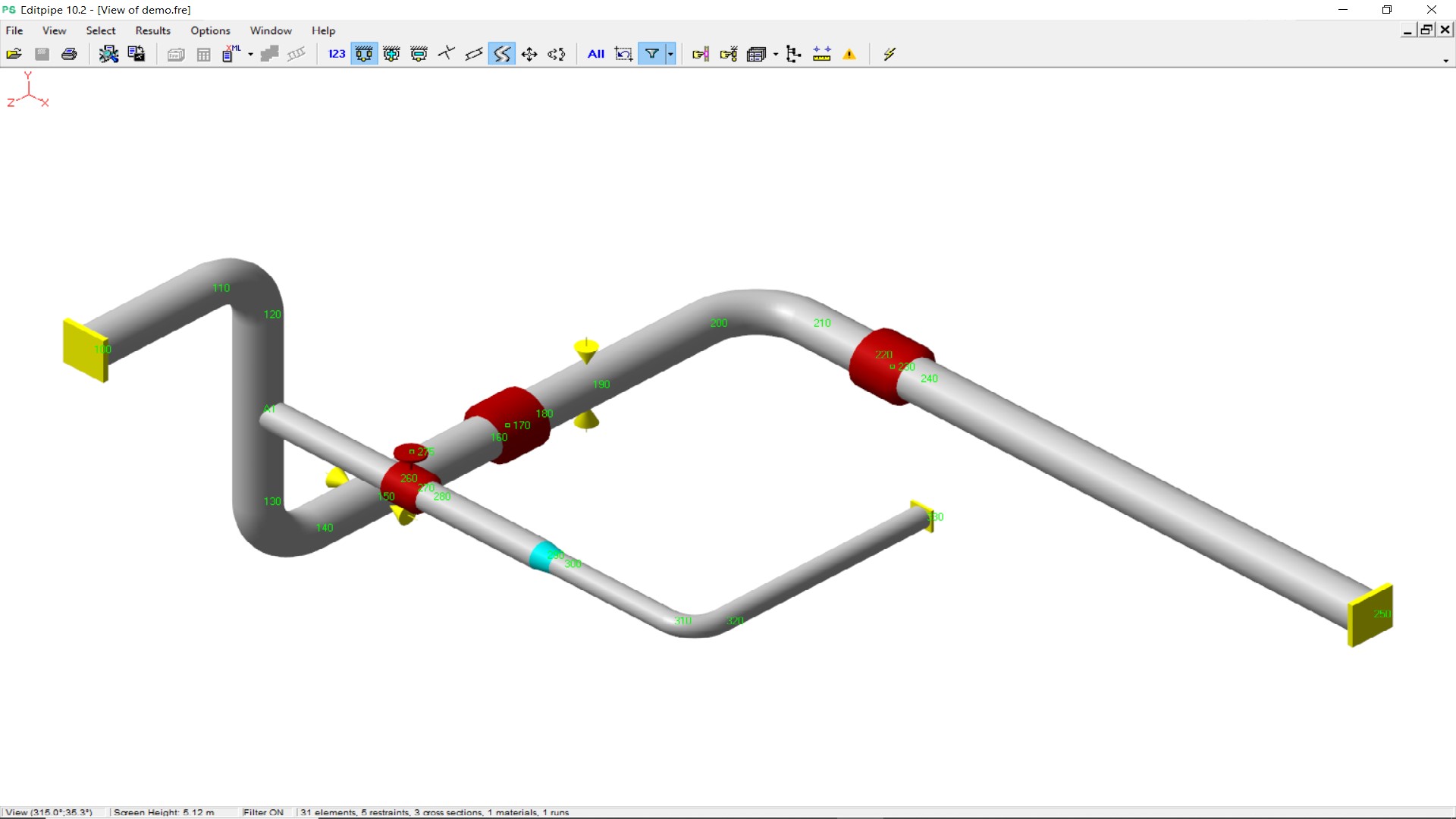Open the Help menu entry
This screenshot has height=819, width=1456.
point(323,30)
